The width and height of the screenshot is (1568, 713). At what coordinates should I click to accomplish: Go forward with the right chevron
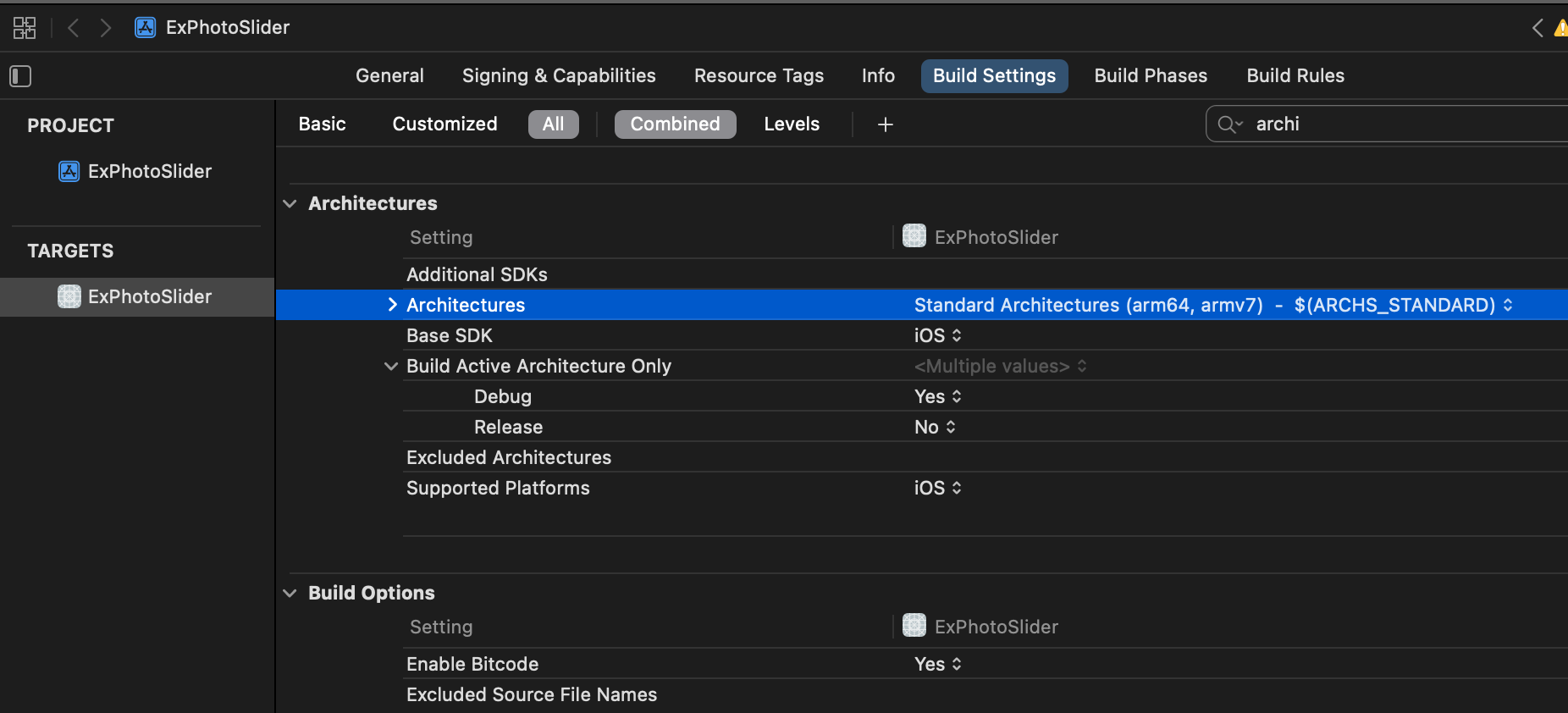pyautogui.click(x=105, y=28)
